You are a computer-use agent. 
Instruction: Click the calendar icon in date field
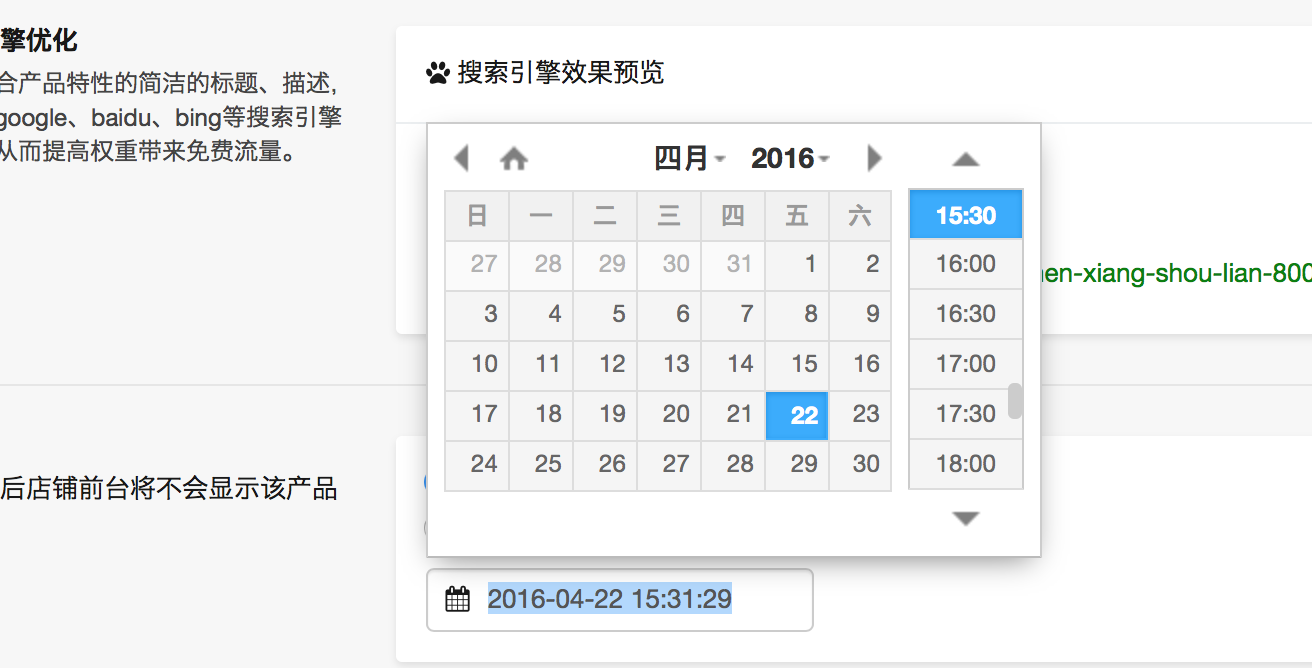coord(457,600)
